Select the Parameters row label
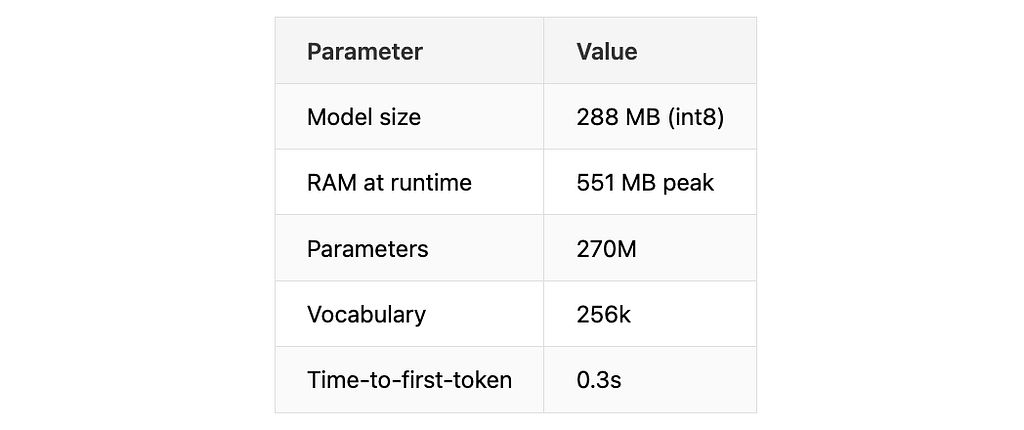Image resolution: width=1024 pixels, height=430 pixels. (x=368, y=249)
